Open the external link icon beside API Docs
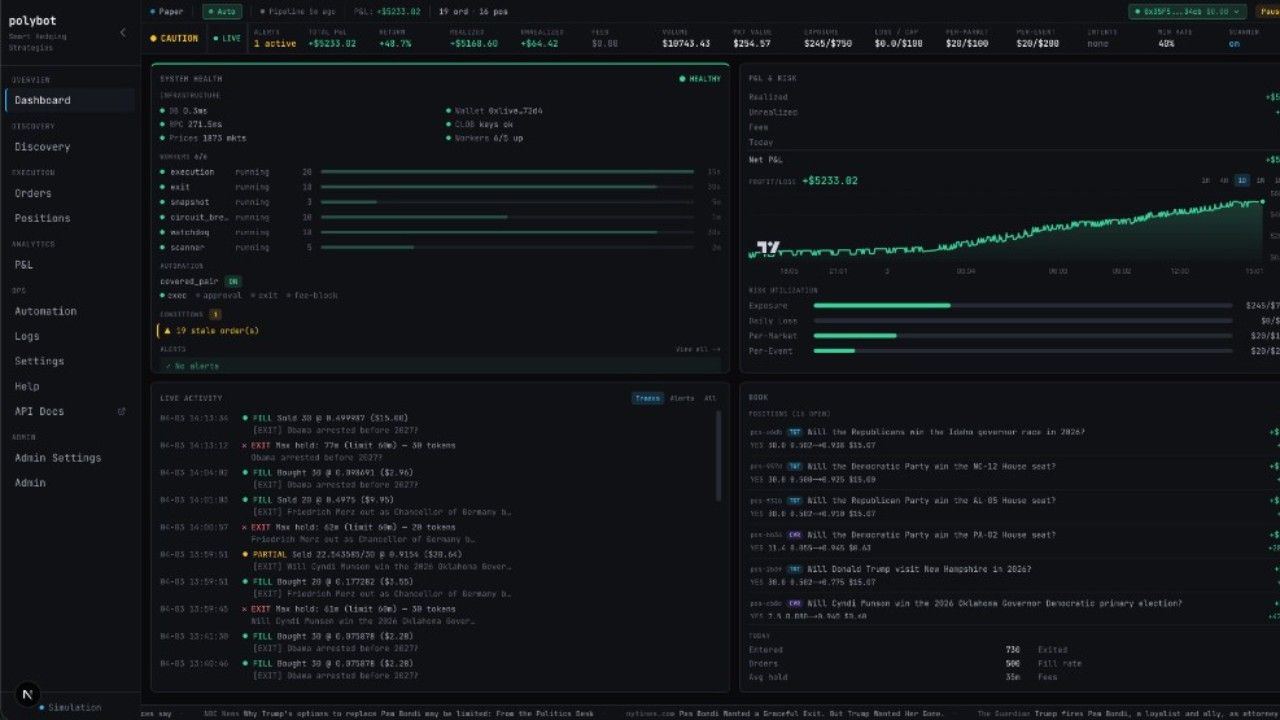This screenshot has width=1280, height=720. (122, 411)
